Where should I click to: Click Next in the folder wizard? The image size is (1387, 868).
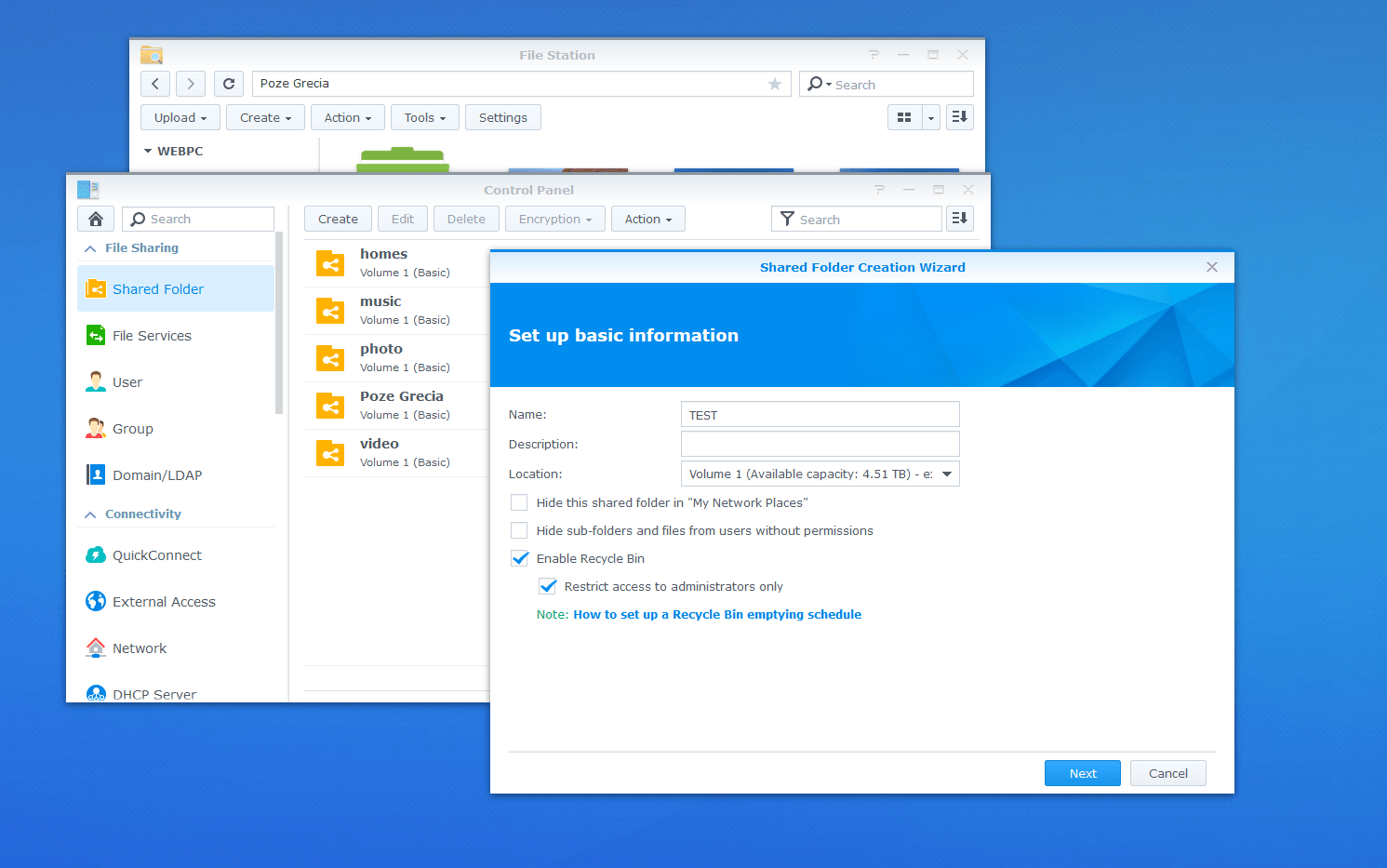click(x=1082, y=773)
